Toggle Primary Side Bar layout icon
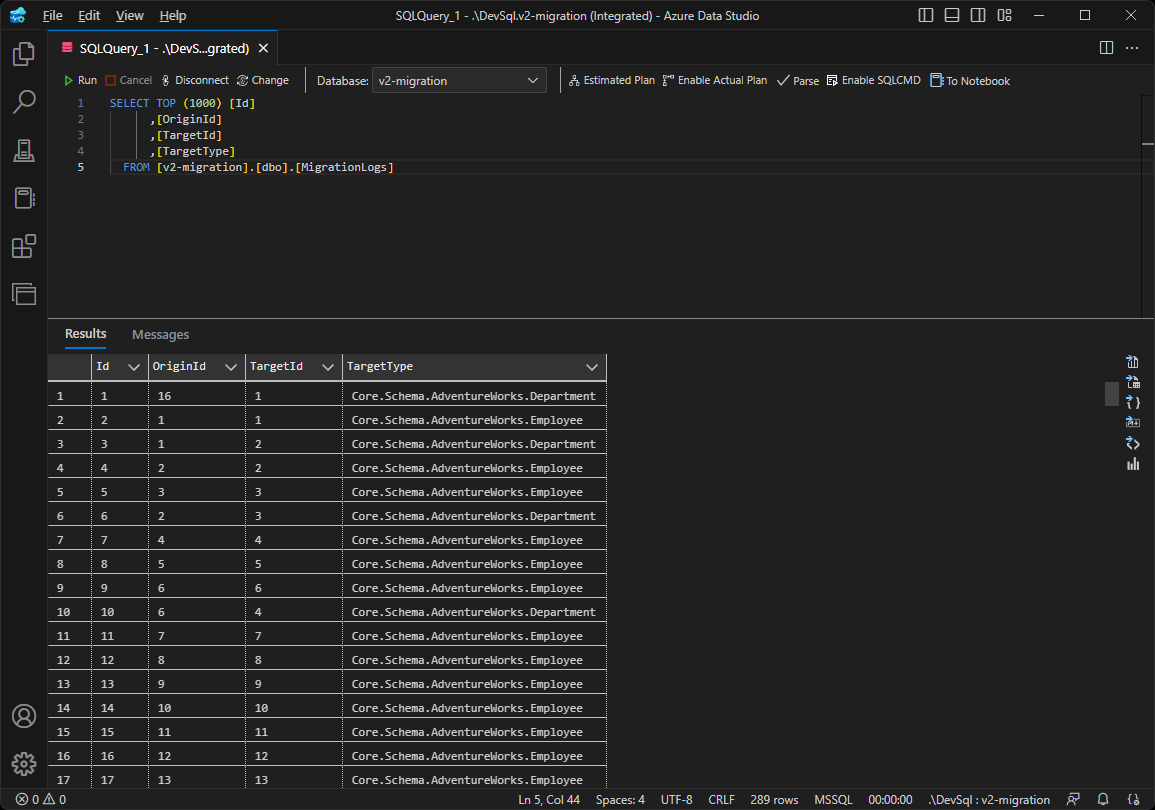Screen dimensions: 1155x810 click(x=926, y=15)
